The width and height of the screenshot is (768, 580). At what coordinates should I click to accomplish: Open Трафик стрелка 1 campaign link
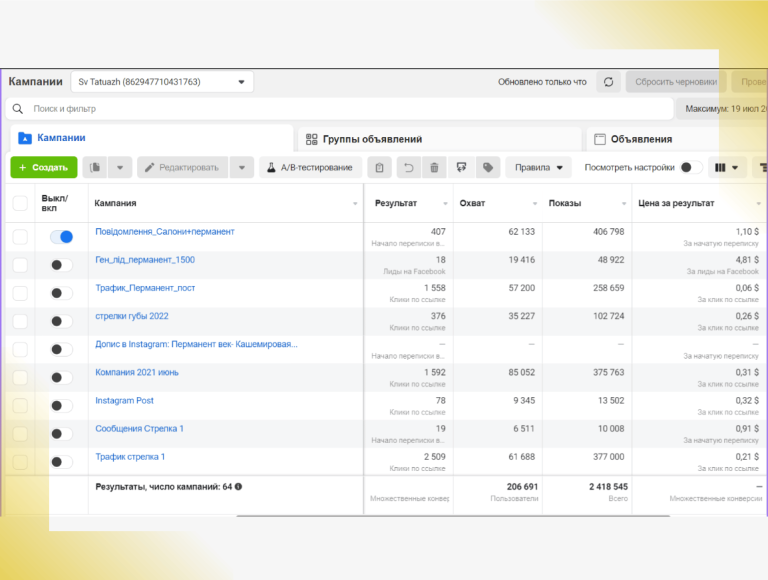130,457
